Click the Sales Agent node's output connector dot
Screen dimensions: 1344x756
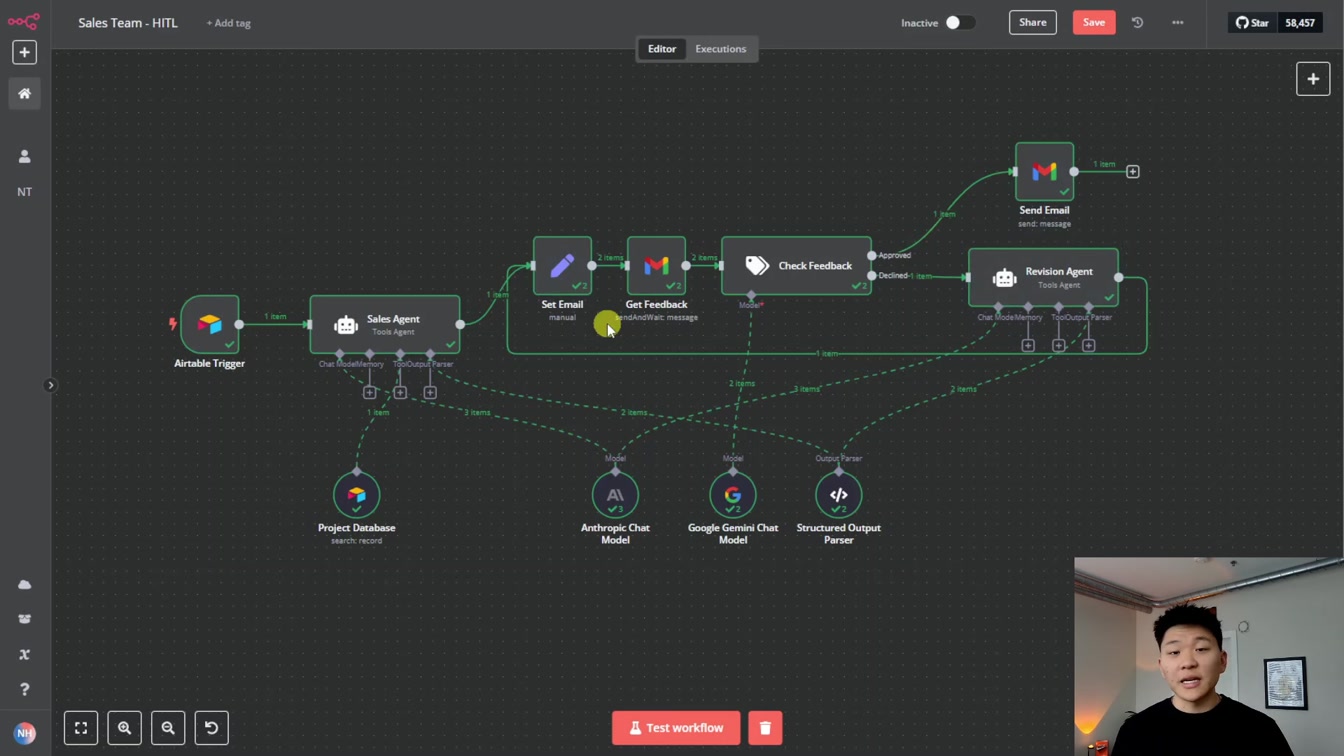tap(460, 324)
